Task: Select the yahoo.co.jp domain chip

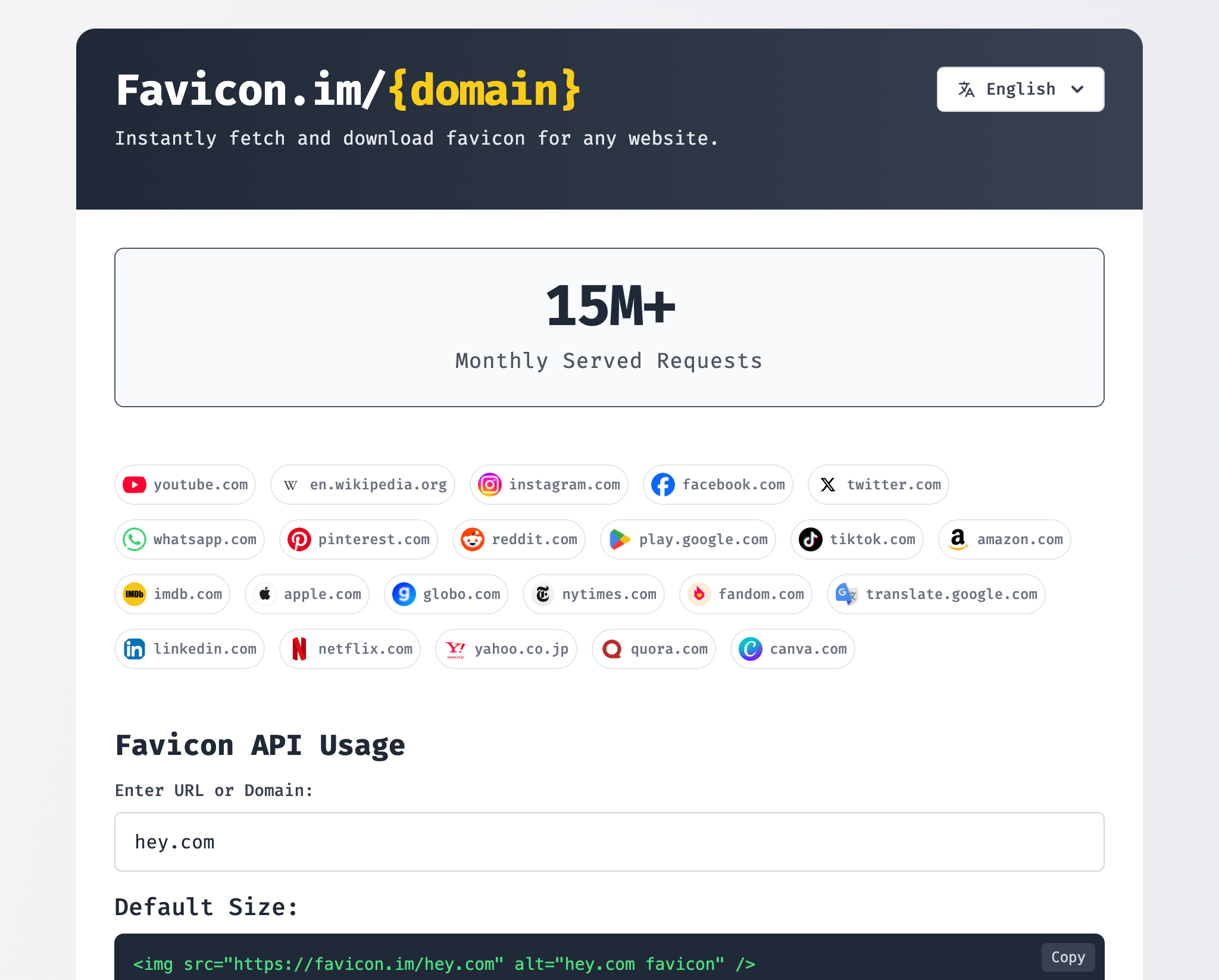Action: 506,649
